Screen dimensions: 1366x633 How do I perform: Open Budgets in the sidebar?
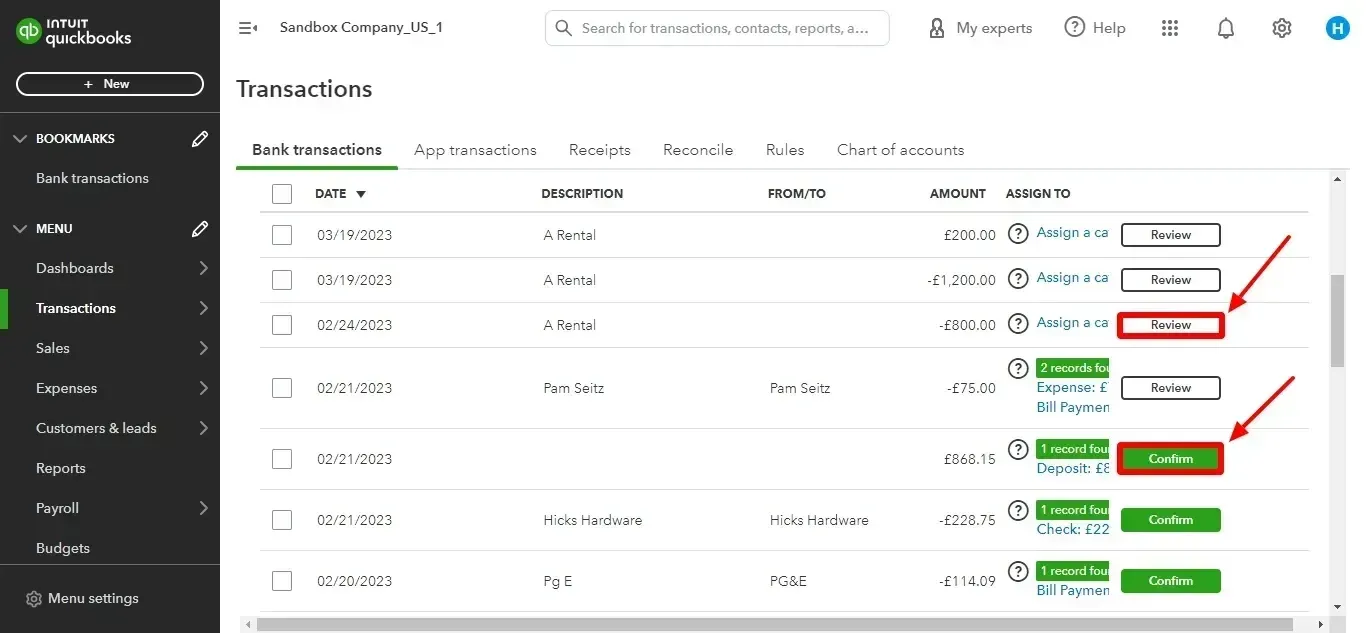coord(63,548)
